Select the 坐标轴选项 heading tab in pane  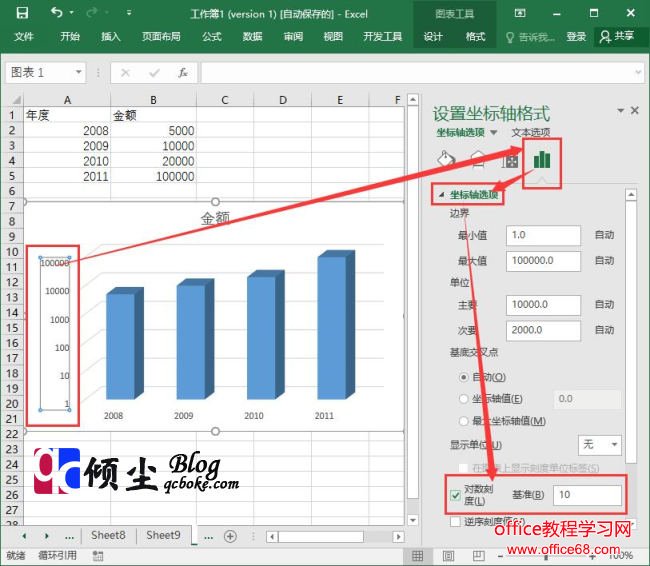pos(460,132)
